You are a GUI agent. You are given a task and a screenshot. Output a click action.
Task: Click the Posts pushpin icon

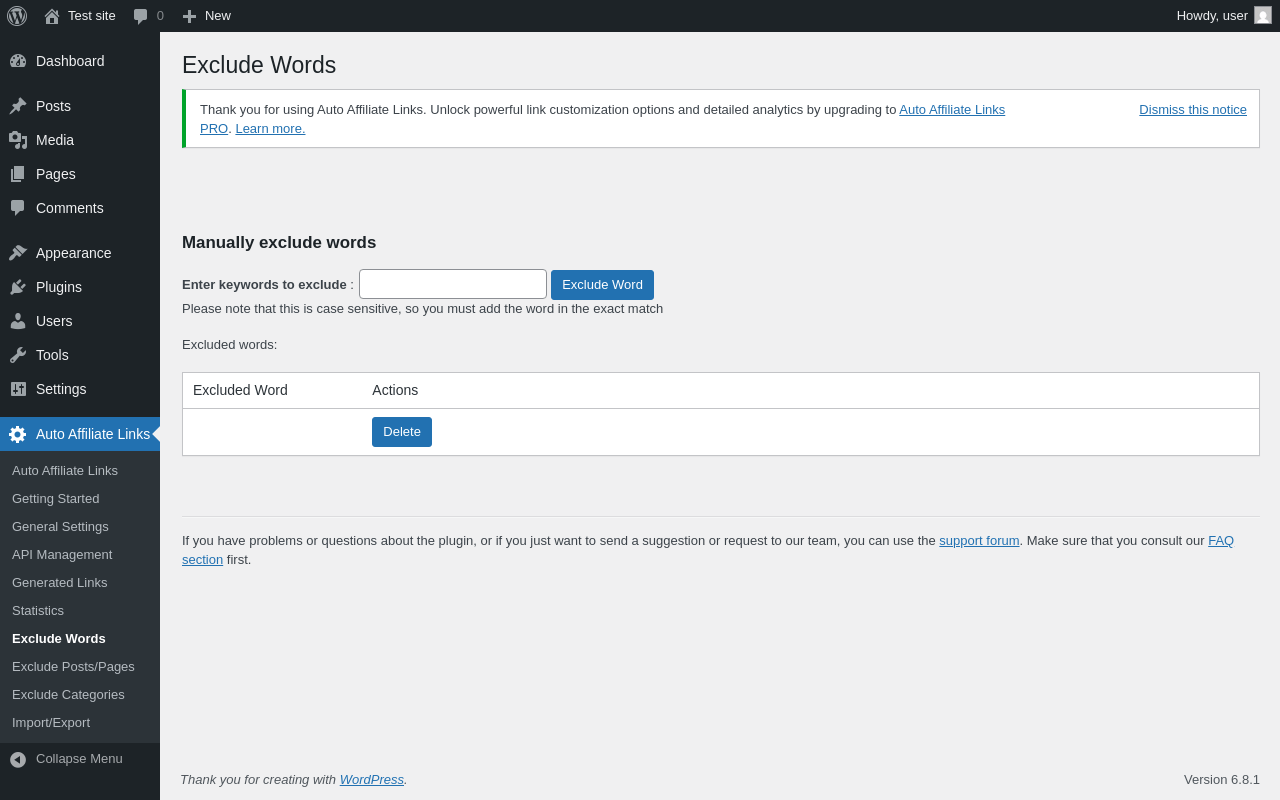(x=18, y=106)
